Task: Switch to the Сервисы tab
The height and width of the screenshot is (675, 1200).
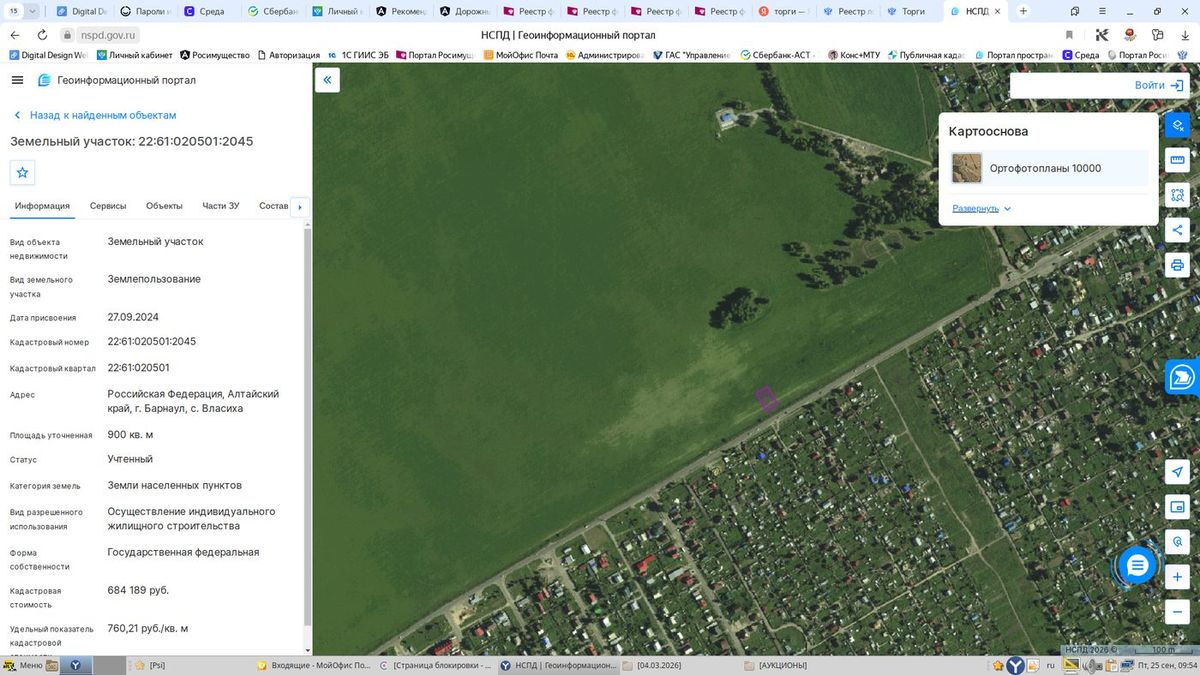Action: (x=108, y=206)
